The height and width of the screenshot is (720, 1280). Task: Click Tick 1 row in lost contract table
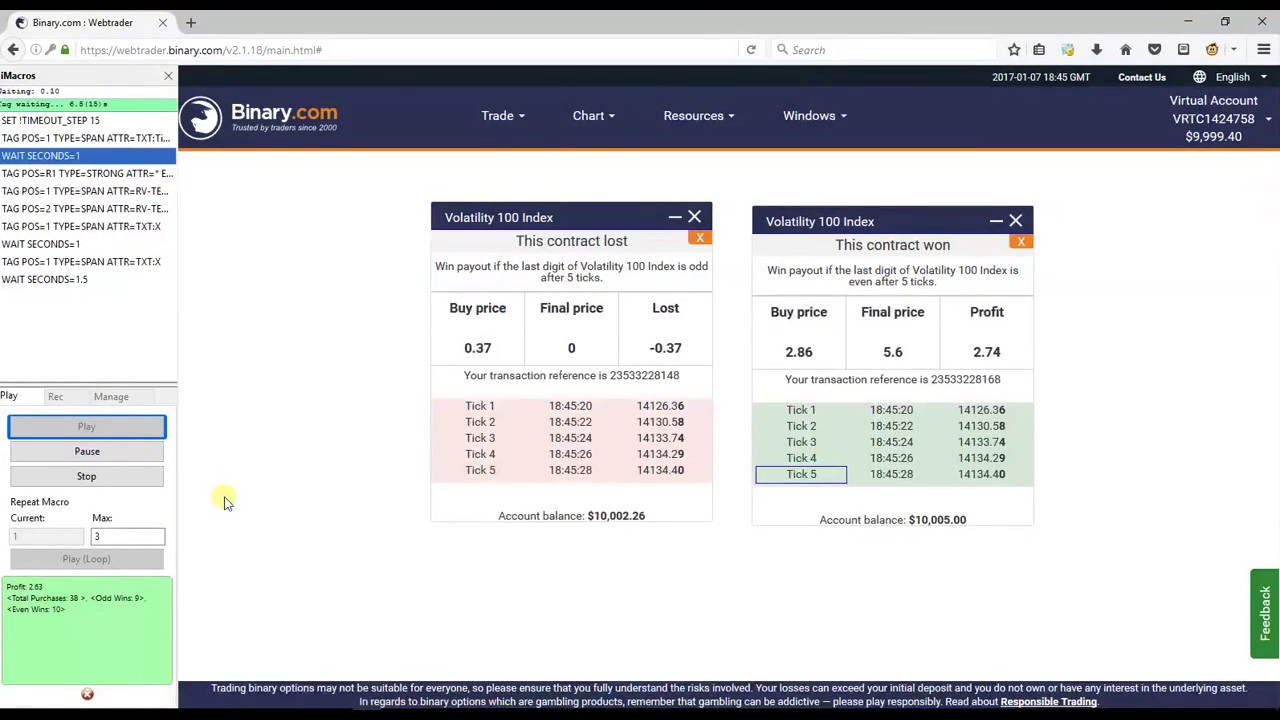pos(571,406)
